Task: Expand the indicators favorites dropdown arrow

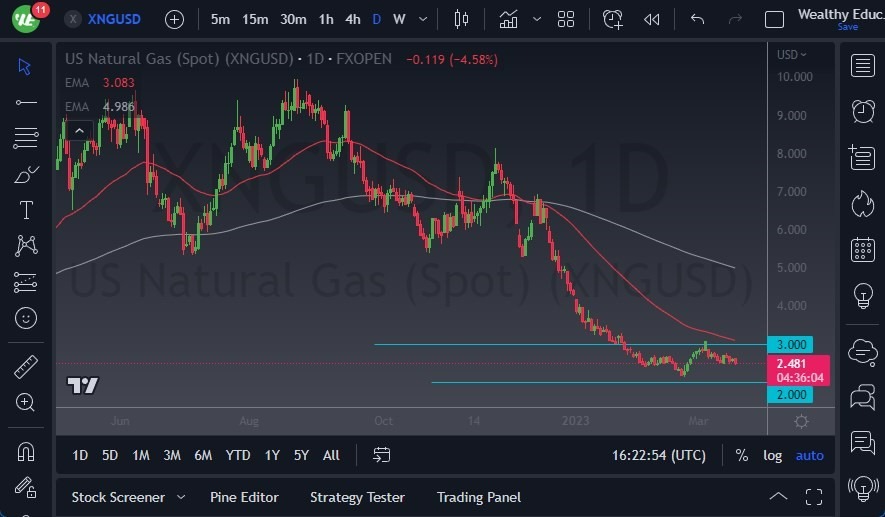Action: coord(537,19)
